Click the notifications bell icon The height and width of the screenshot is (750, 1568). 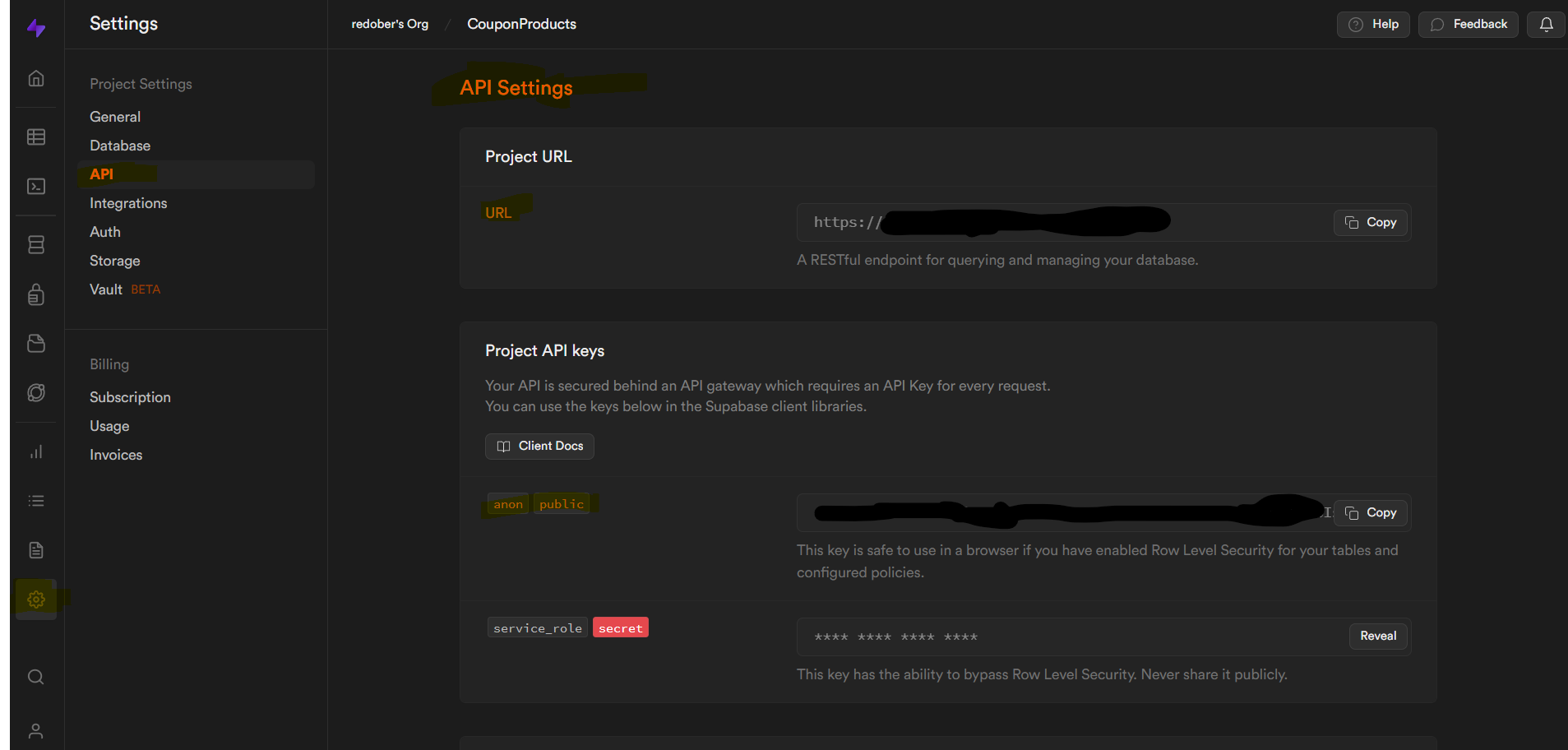(x=1546, y=25)
